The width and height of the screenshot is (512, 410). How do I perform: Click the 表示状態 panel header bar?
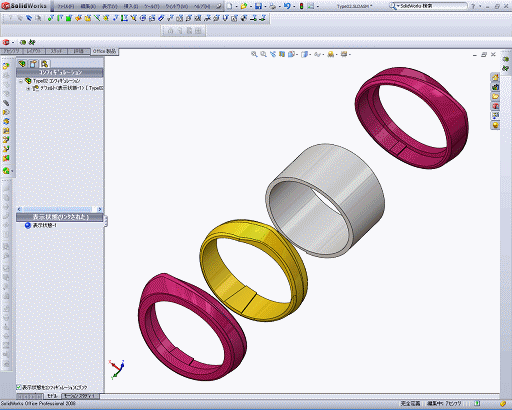[60, 217]
